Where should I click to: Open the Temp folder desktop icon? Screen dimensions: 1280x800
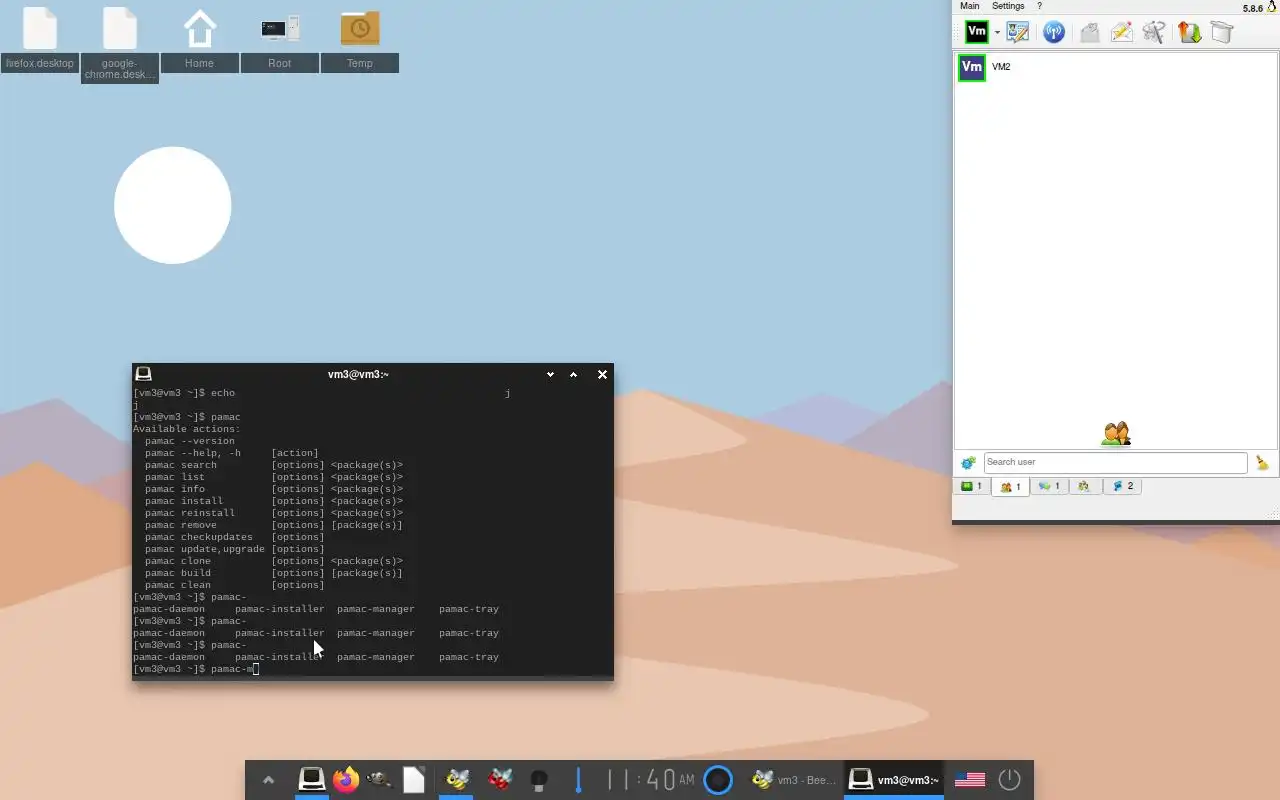tap(360, 40)
